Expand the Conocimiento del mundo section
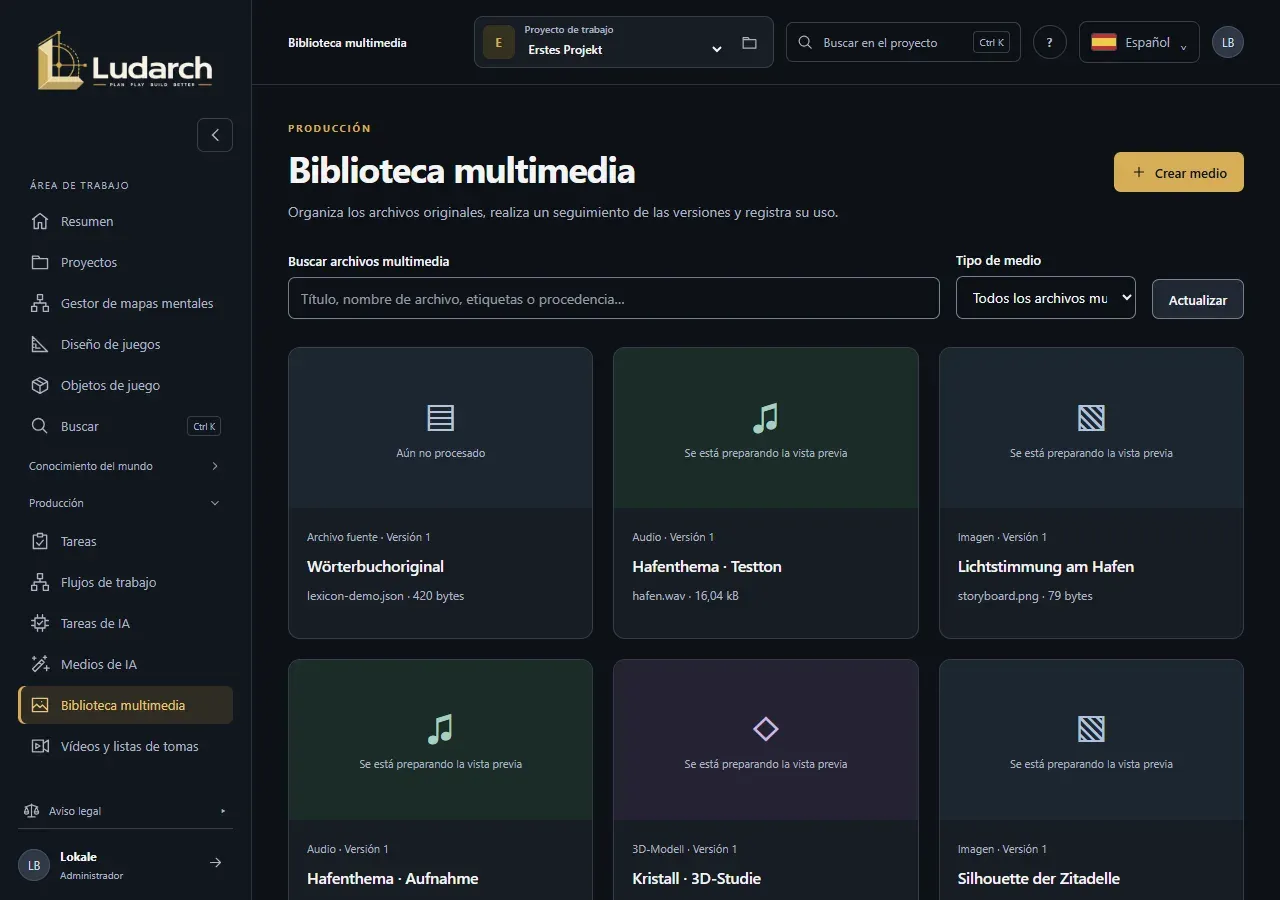This screenshot has height=900, width=1280. click(125, 466)
